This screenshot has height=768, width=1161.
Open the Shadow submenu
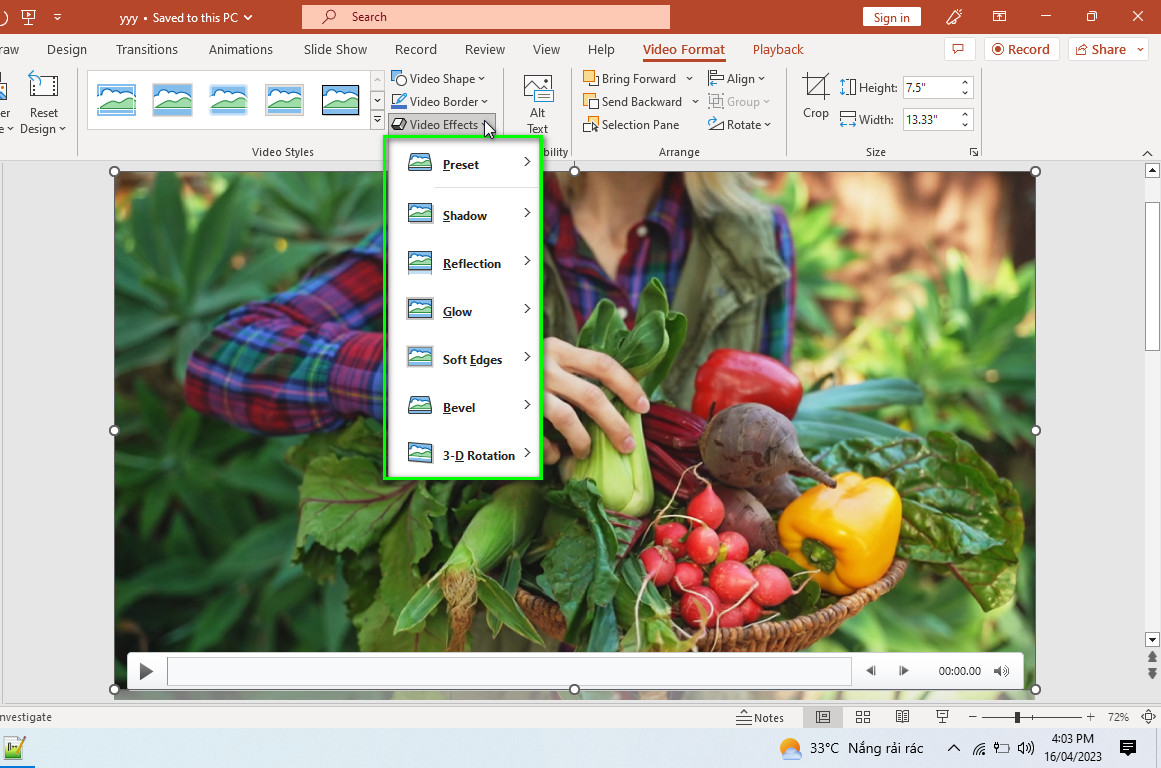point(464,216)
